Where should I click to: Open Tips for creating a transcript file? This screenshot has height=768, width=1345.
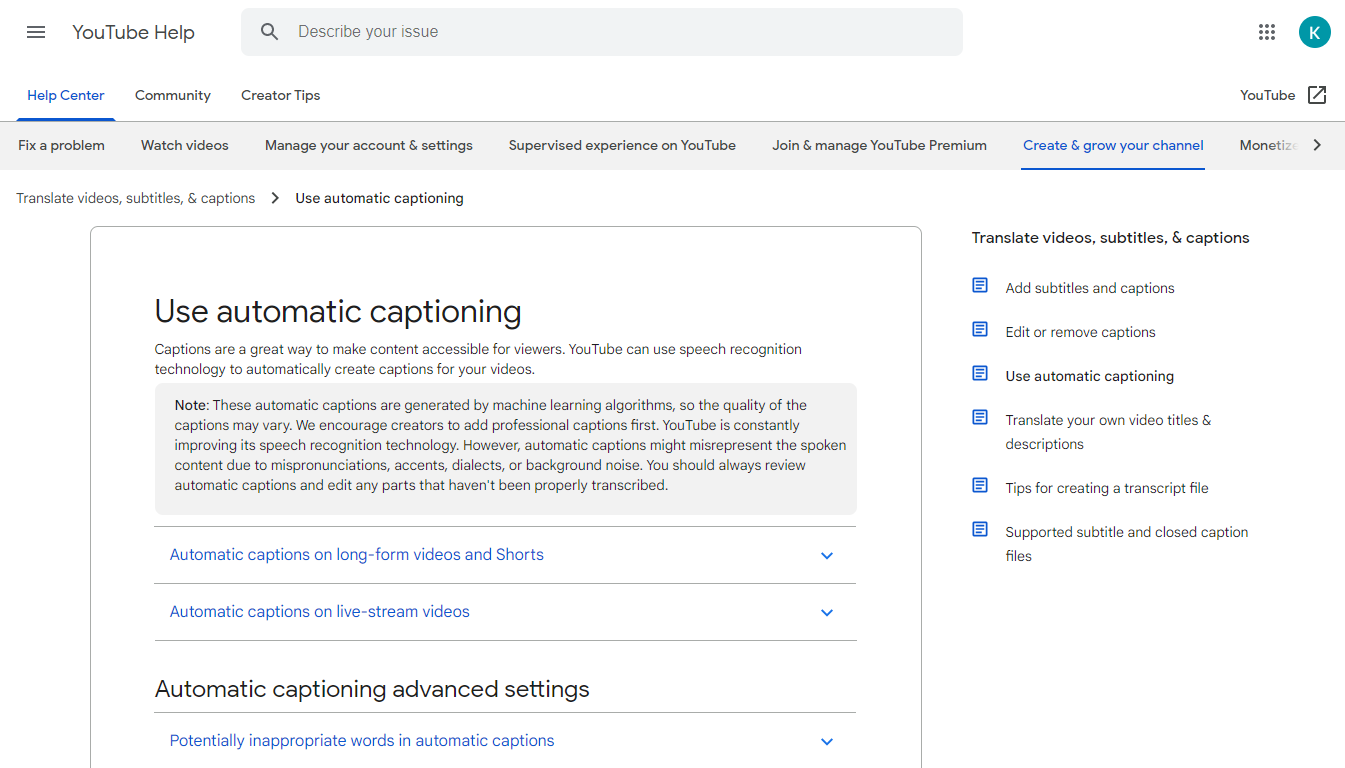(x=1107, y=488)
